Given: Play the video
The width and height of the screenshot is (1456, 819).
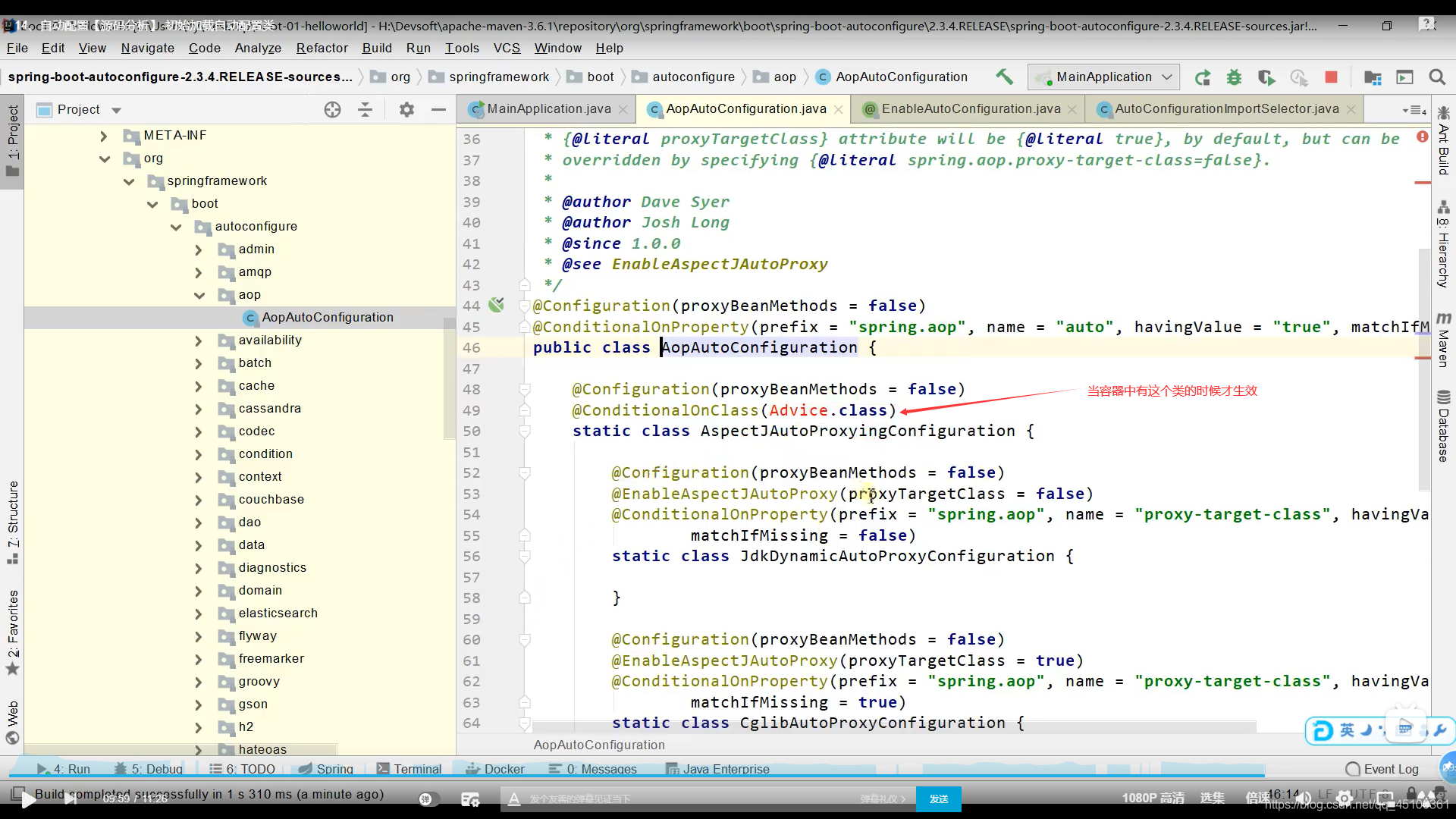Looking at the screenshot, I should pyautogui.click(x=28, y=799).
